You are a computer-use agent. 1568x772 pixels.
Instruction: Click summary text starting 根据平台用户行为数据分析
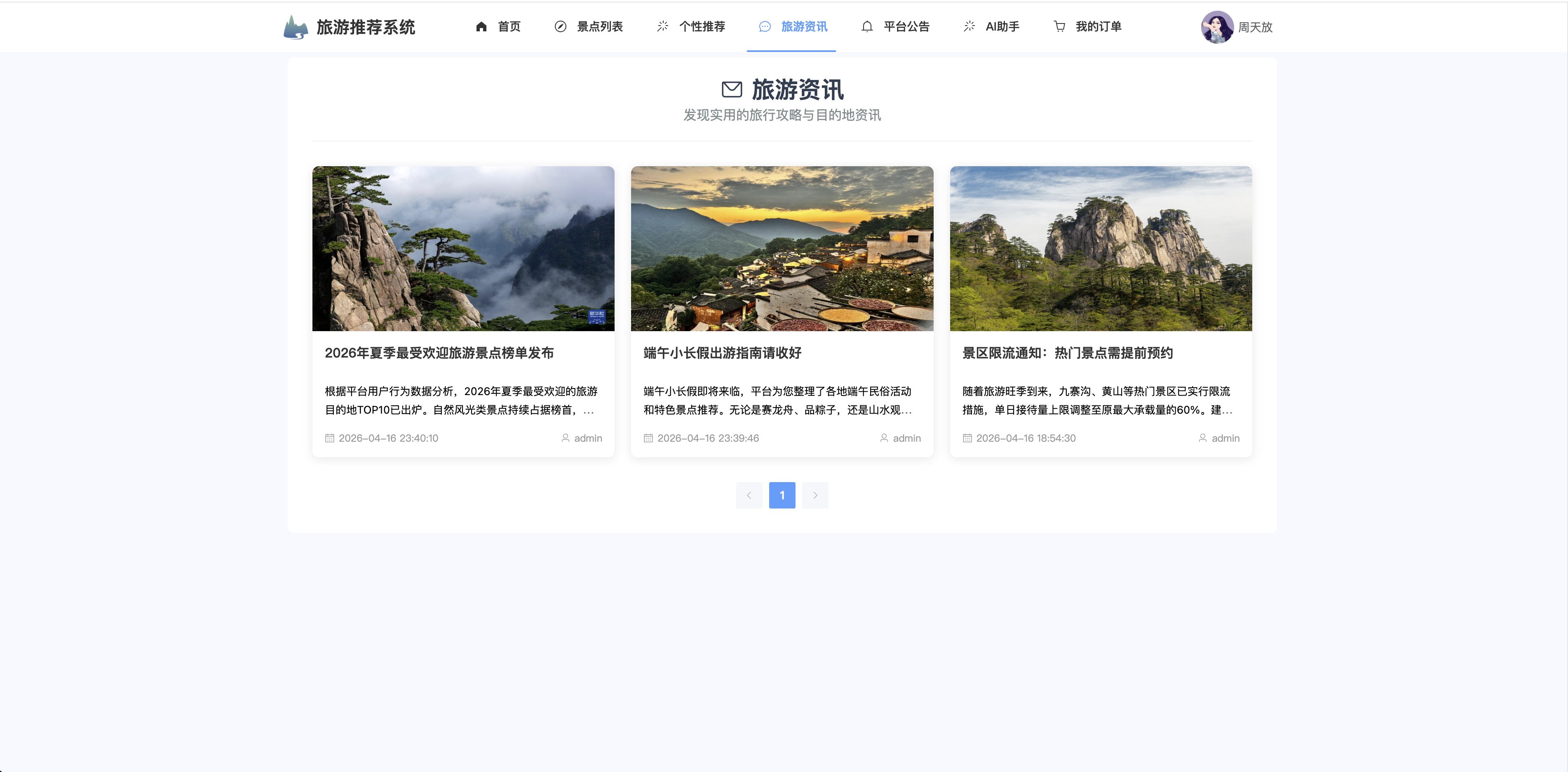click(461, 400)
